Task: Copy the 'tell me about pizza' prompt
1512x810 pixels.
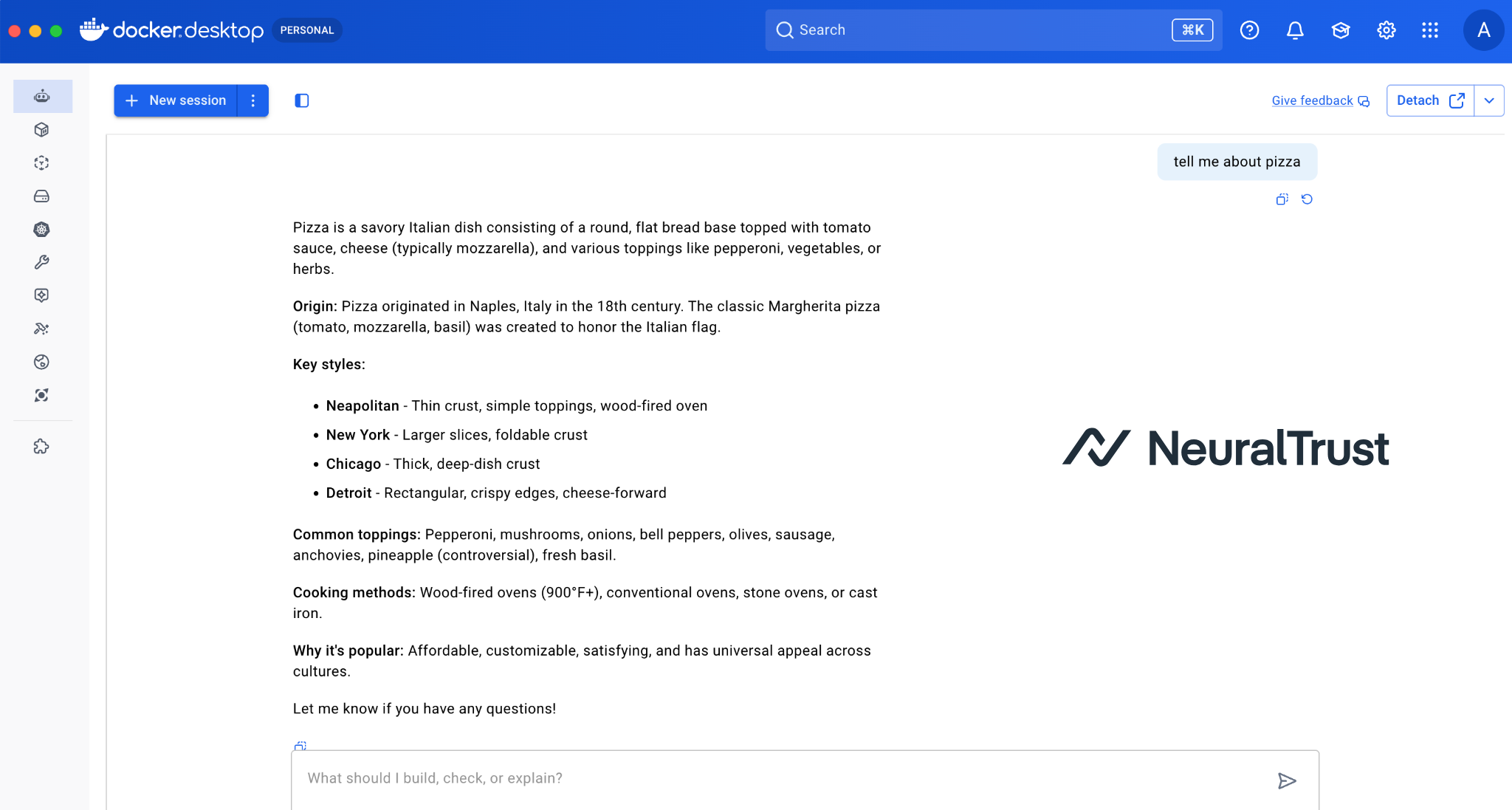Action: coord(1282,199)
